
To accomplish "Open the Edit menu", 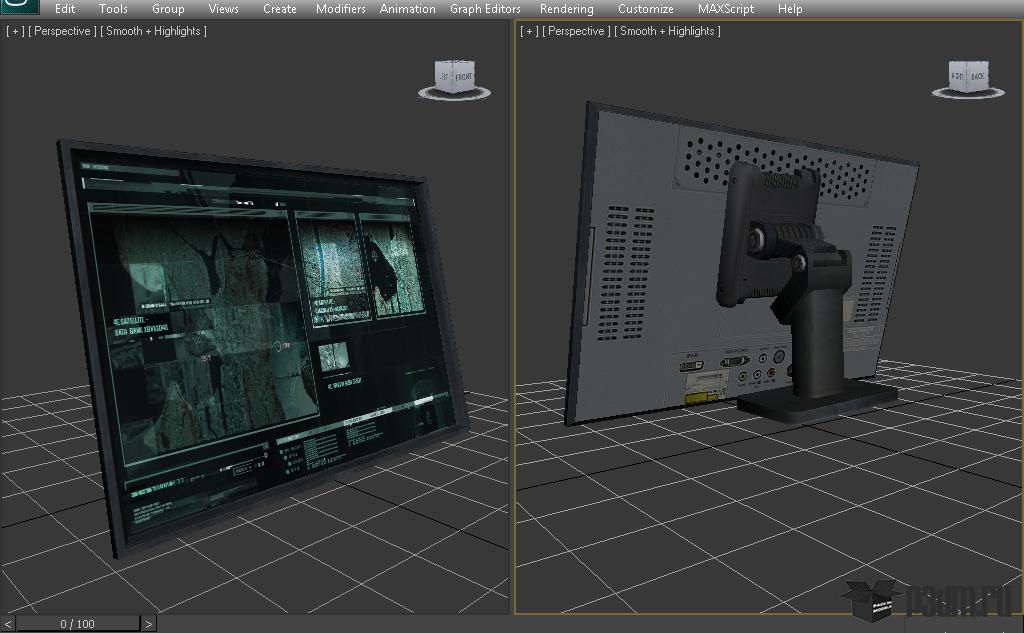I will 65,9.
